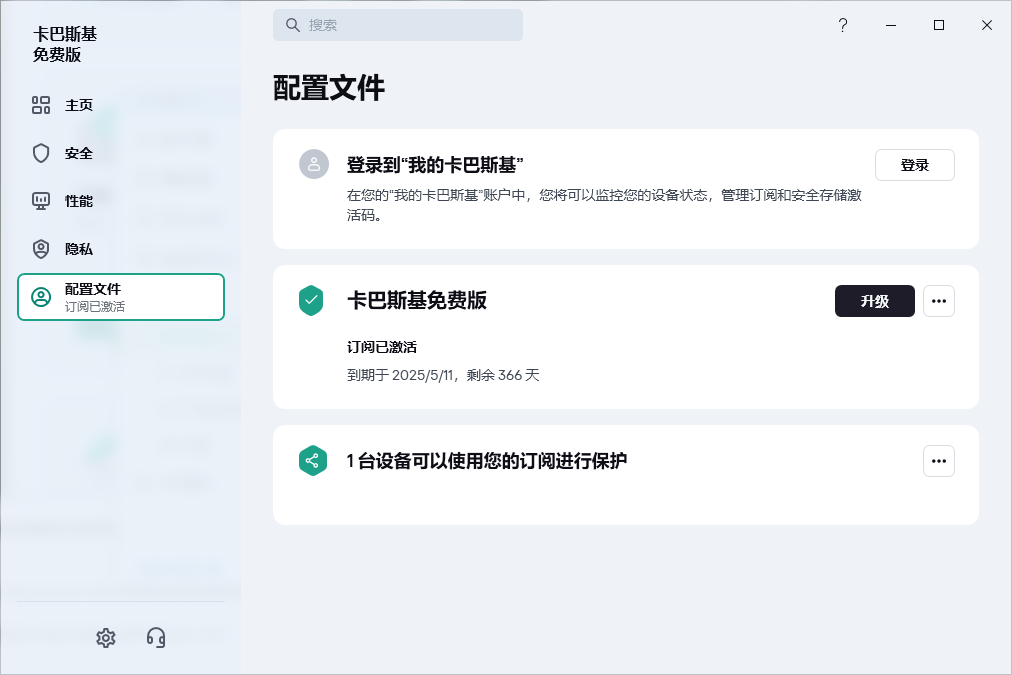
Task: Select the 性能 monitor icon
Action: click(41, 200)
